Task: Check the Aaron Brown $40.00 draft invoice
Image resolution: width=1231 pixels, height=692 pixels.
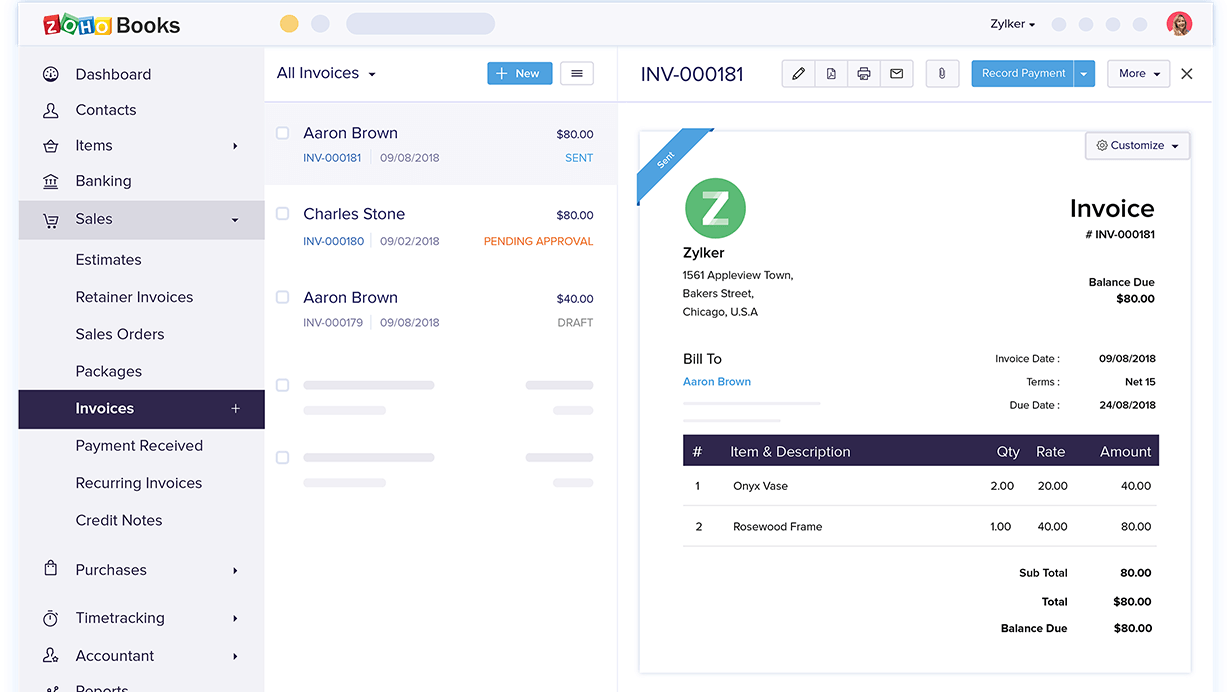Action: (x=282, y=298)
